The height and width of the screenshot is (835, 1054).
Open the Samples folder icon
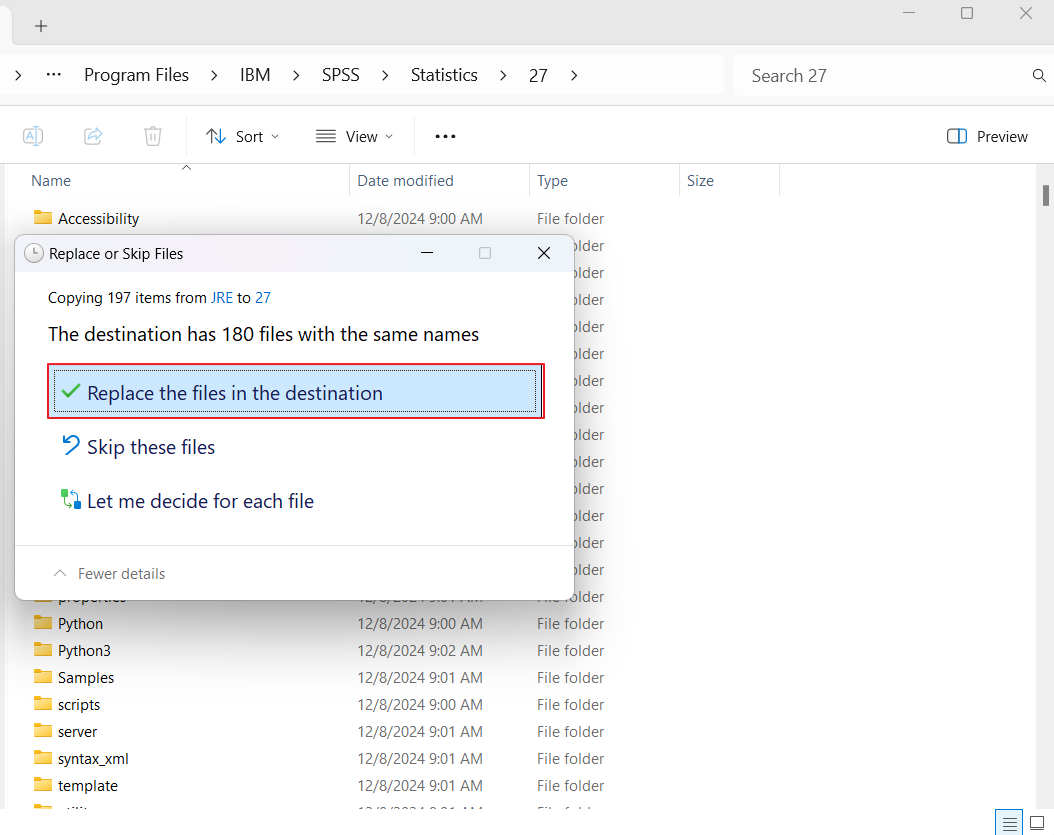click(43, 677)
